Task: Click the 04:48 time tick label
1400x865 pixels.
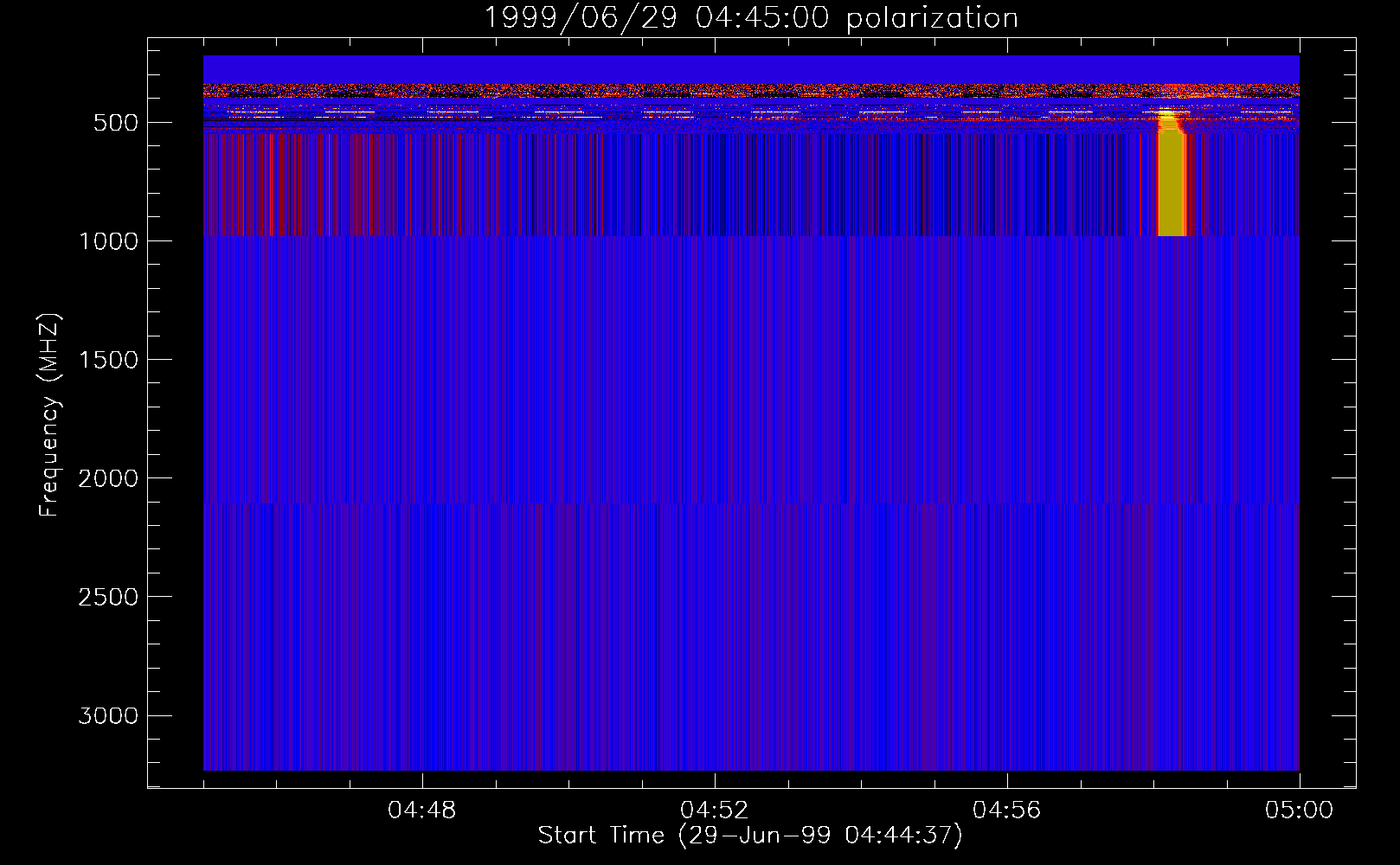Action: click(x=422, y=811)
